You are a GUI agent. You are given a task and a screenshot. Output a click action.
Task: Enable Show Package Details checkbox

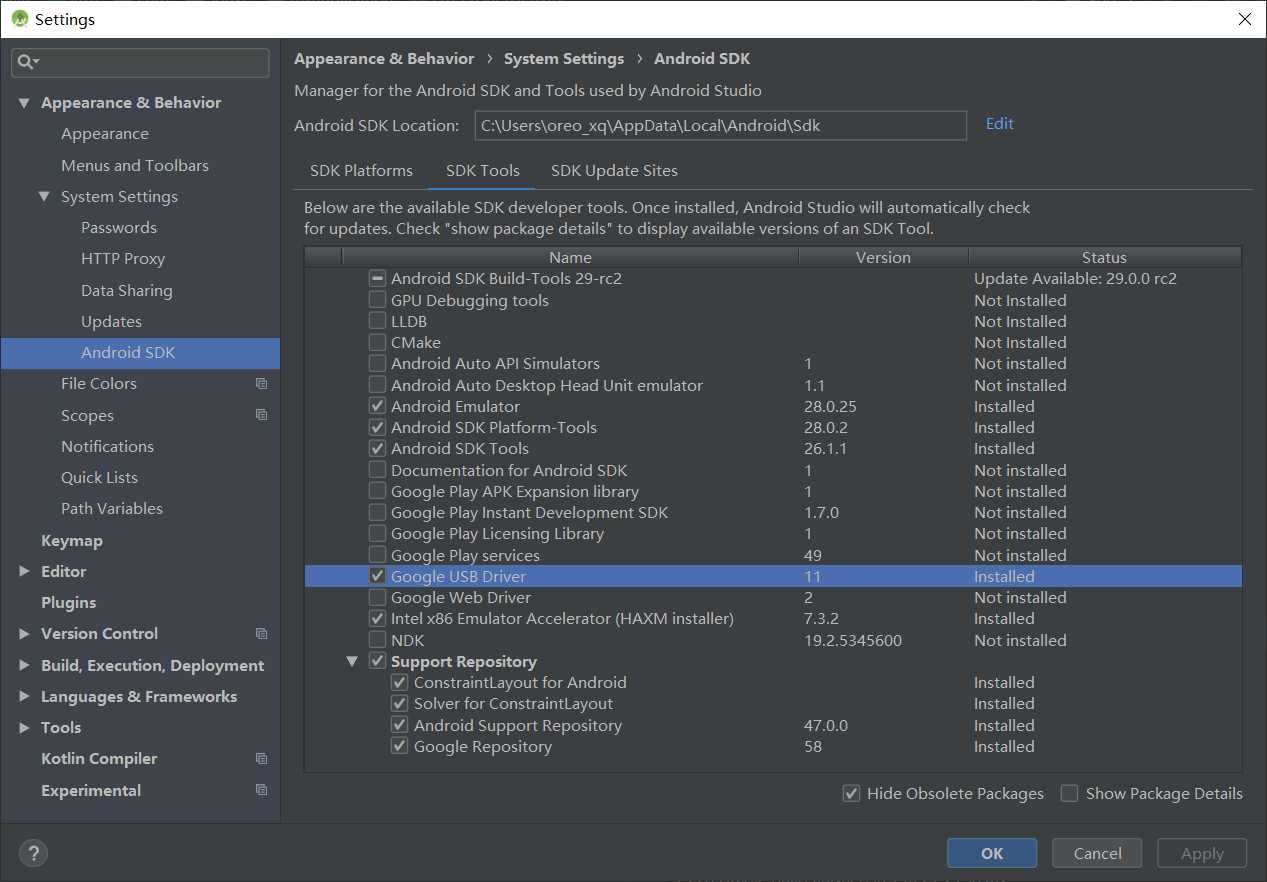coord(1069,793)
